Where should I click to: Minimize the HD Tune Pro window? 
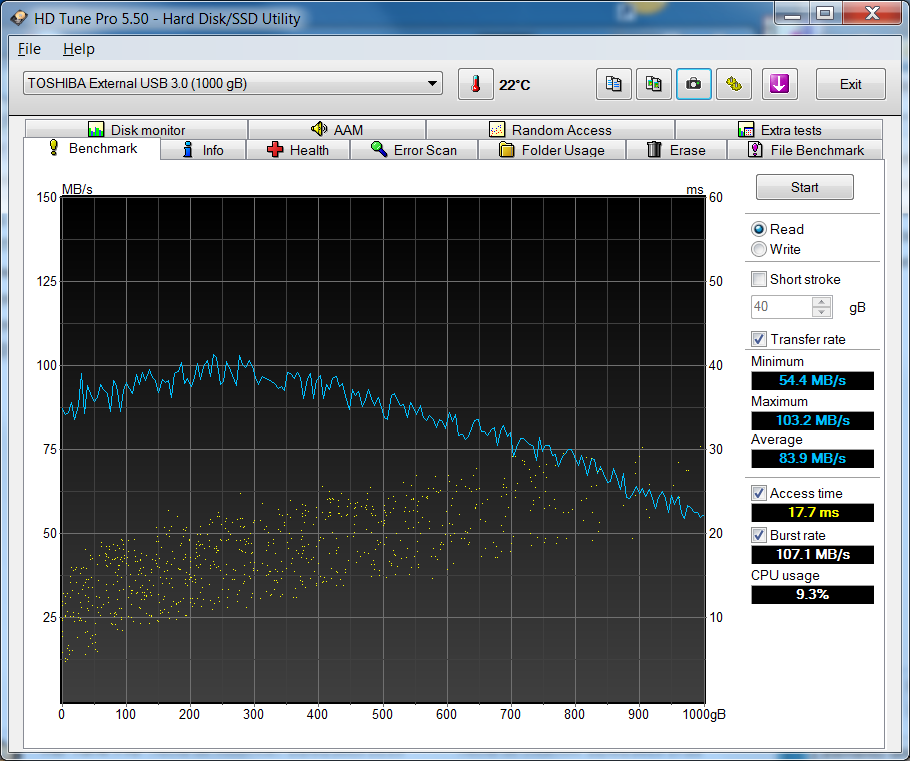tap(792, 13)
